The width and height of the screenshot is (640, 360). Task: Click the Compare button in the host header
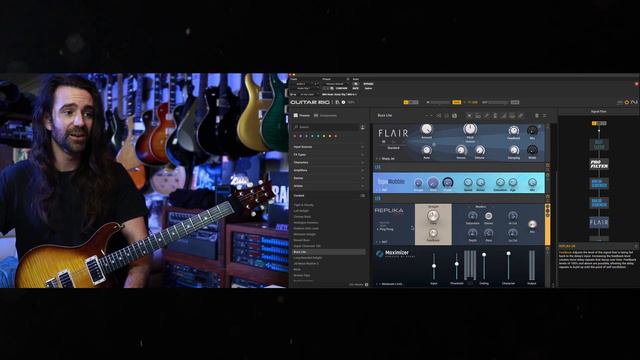[342, 88]
